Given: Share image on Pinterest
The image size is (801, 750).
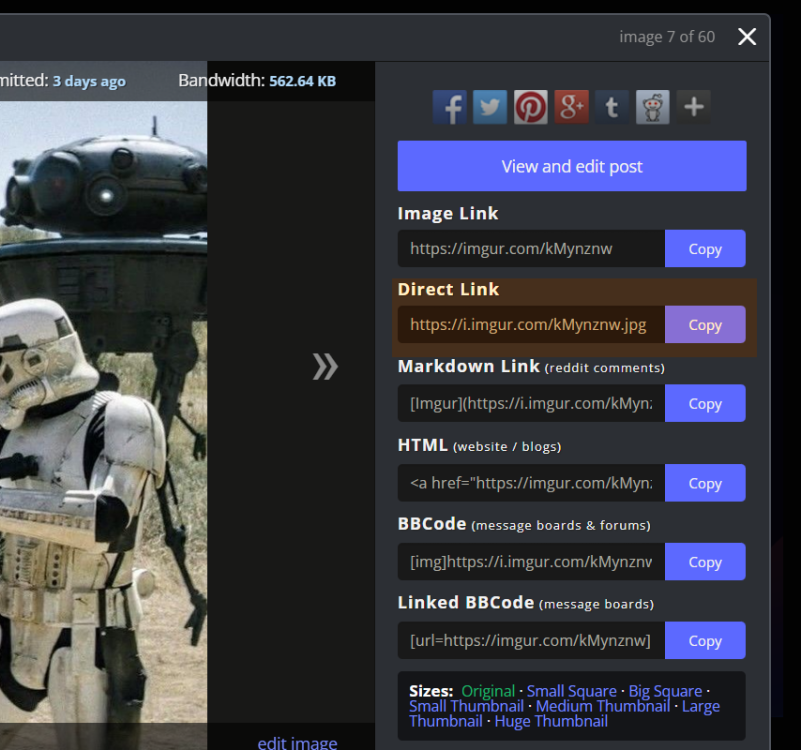Looking at the screenshot, I should [x=531, y=107].
